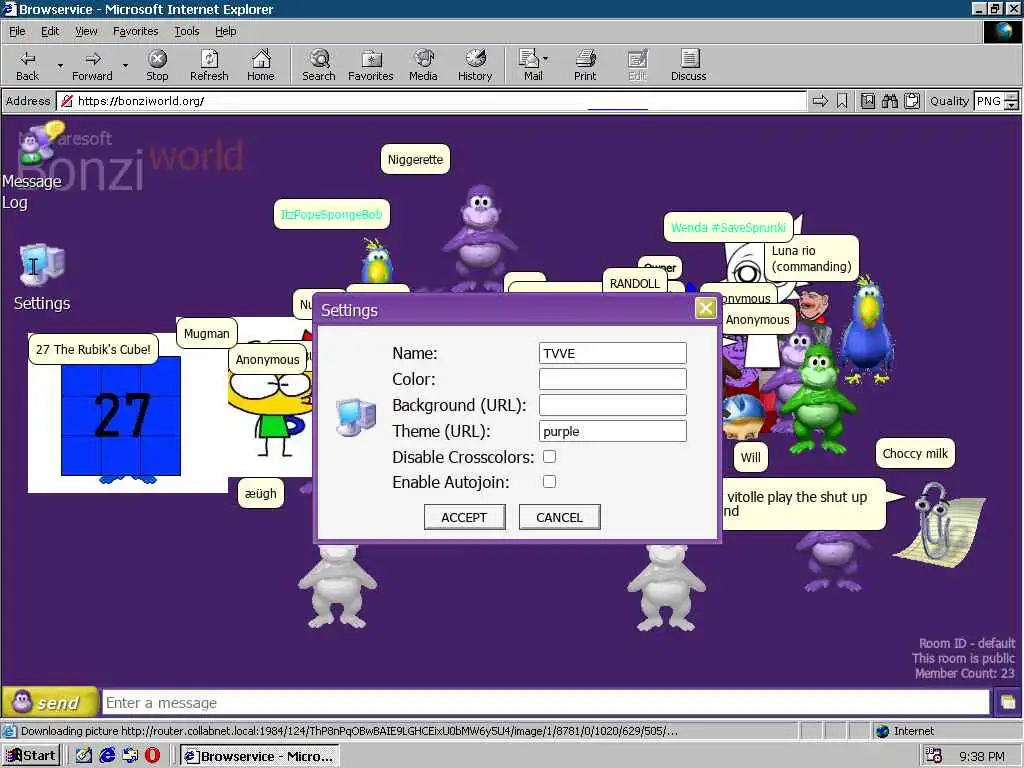Click the Show Desktop quick launch icon
1024x768 pixels.
point(84,756)
